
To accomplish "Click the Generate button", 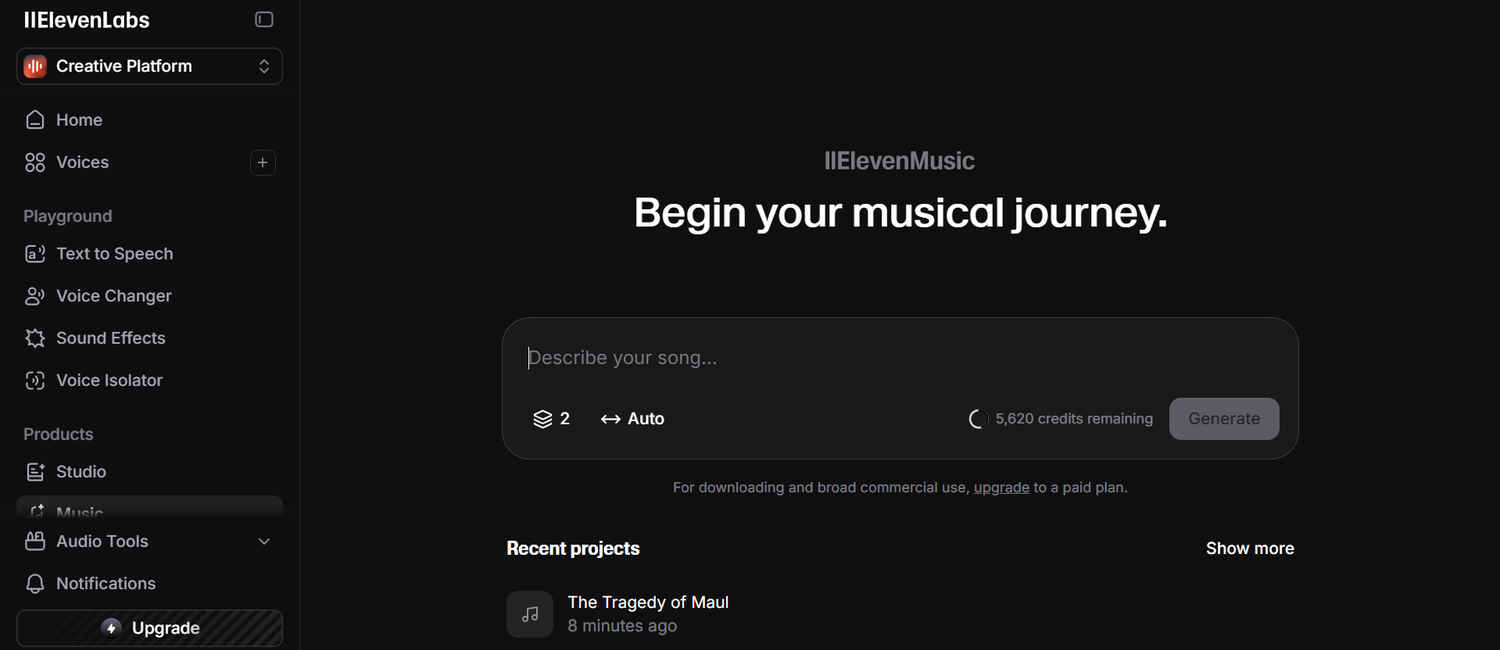I will click(x=1224, y=419).
